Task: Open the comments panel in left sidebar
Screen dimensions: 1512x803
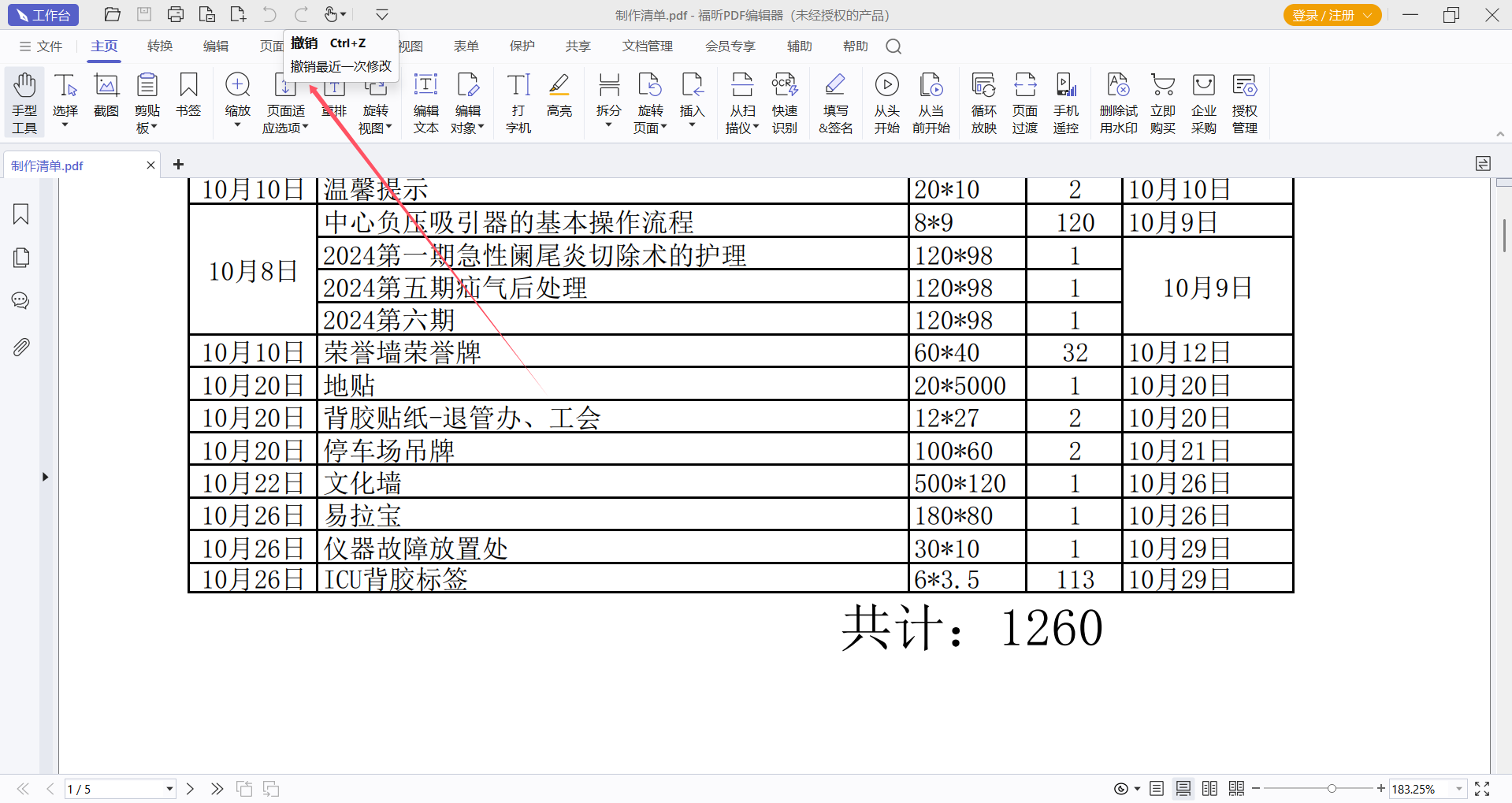Action: (x=21, y=301)
